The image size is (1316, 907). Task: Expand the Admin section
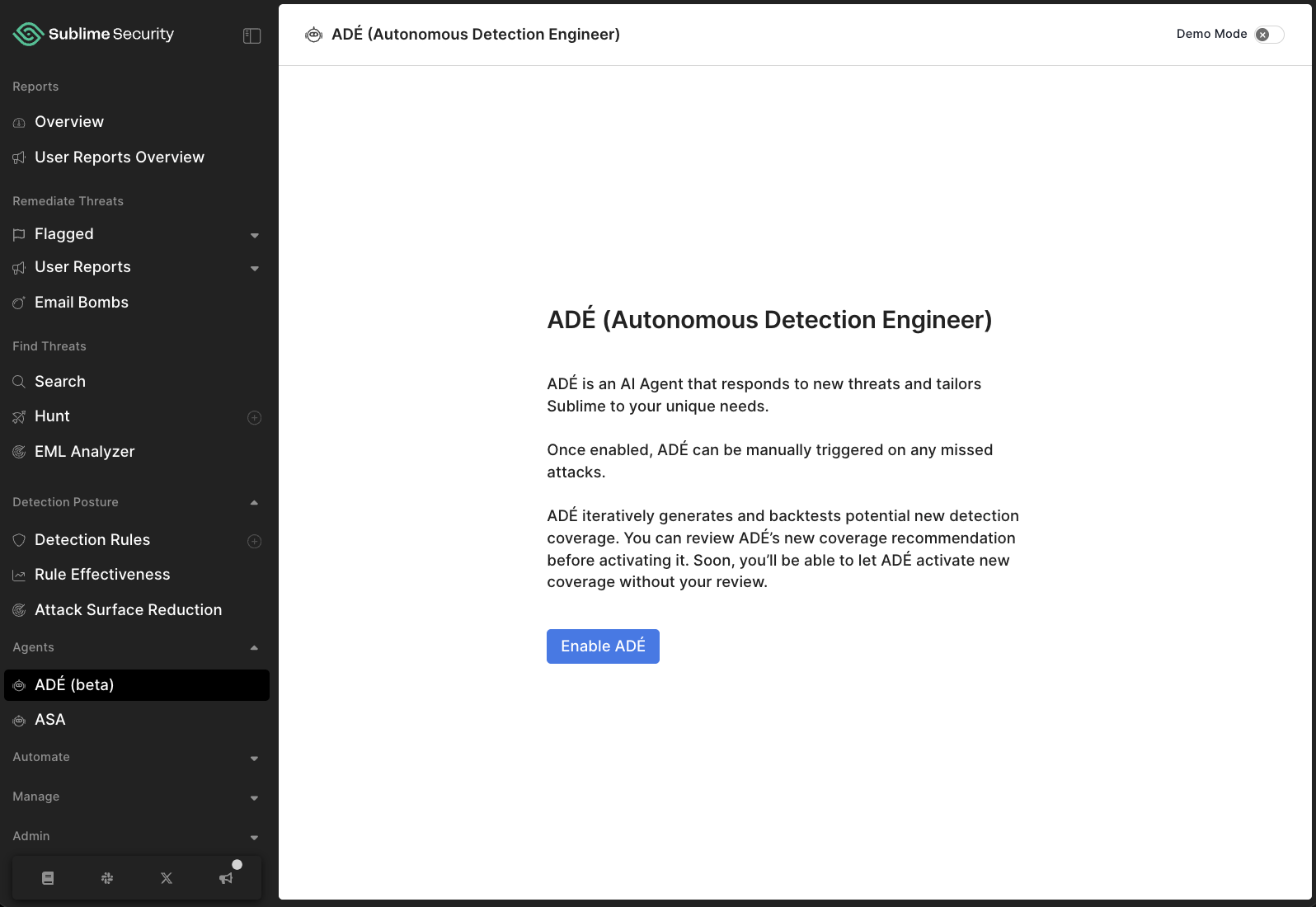(254, 838)
